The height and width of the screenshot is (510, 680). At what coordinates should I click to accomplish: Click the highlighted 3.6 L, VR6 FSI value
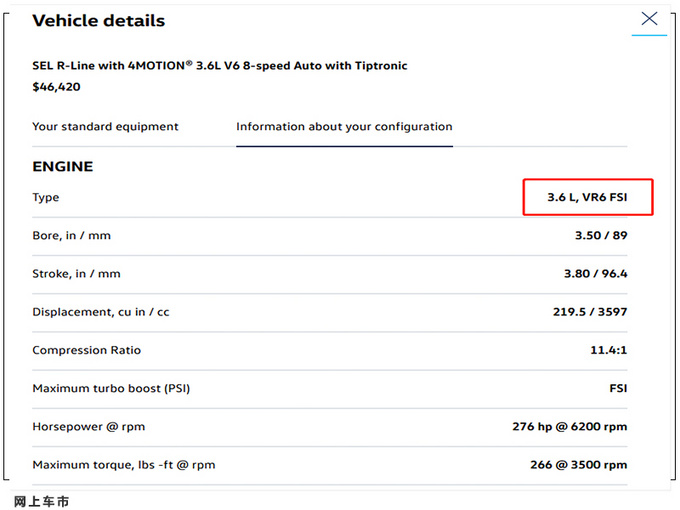(587, 198)
